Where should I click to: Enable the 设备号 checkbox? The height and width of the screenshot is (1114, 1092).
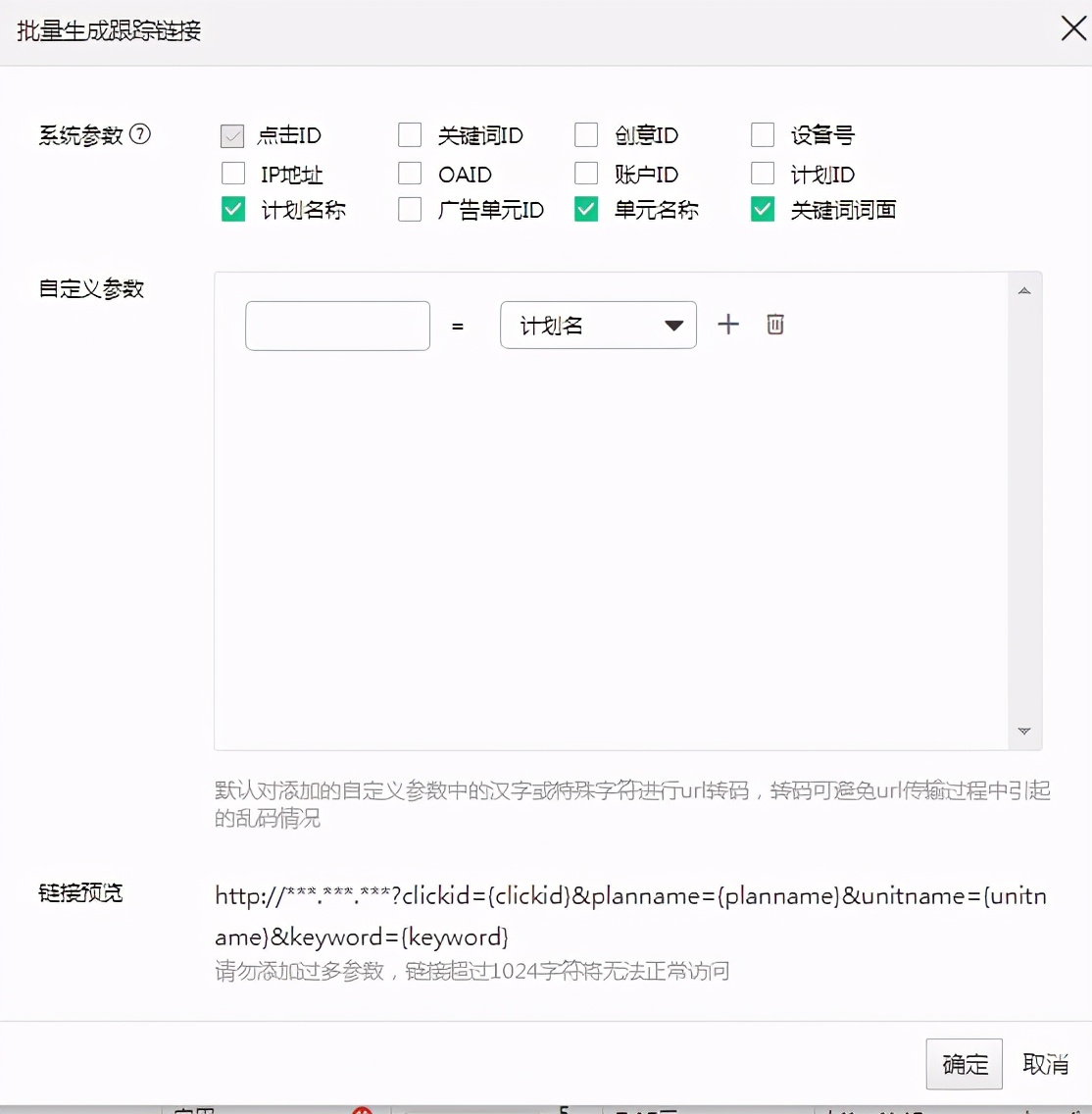pyautogui.click(x=762, y=135)
